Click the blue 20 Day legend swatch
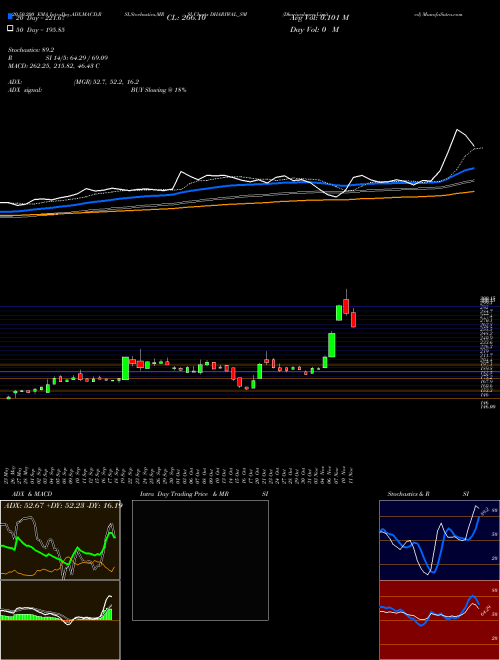The image size is (500, 660). click(10, 17)
